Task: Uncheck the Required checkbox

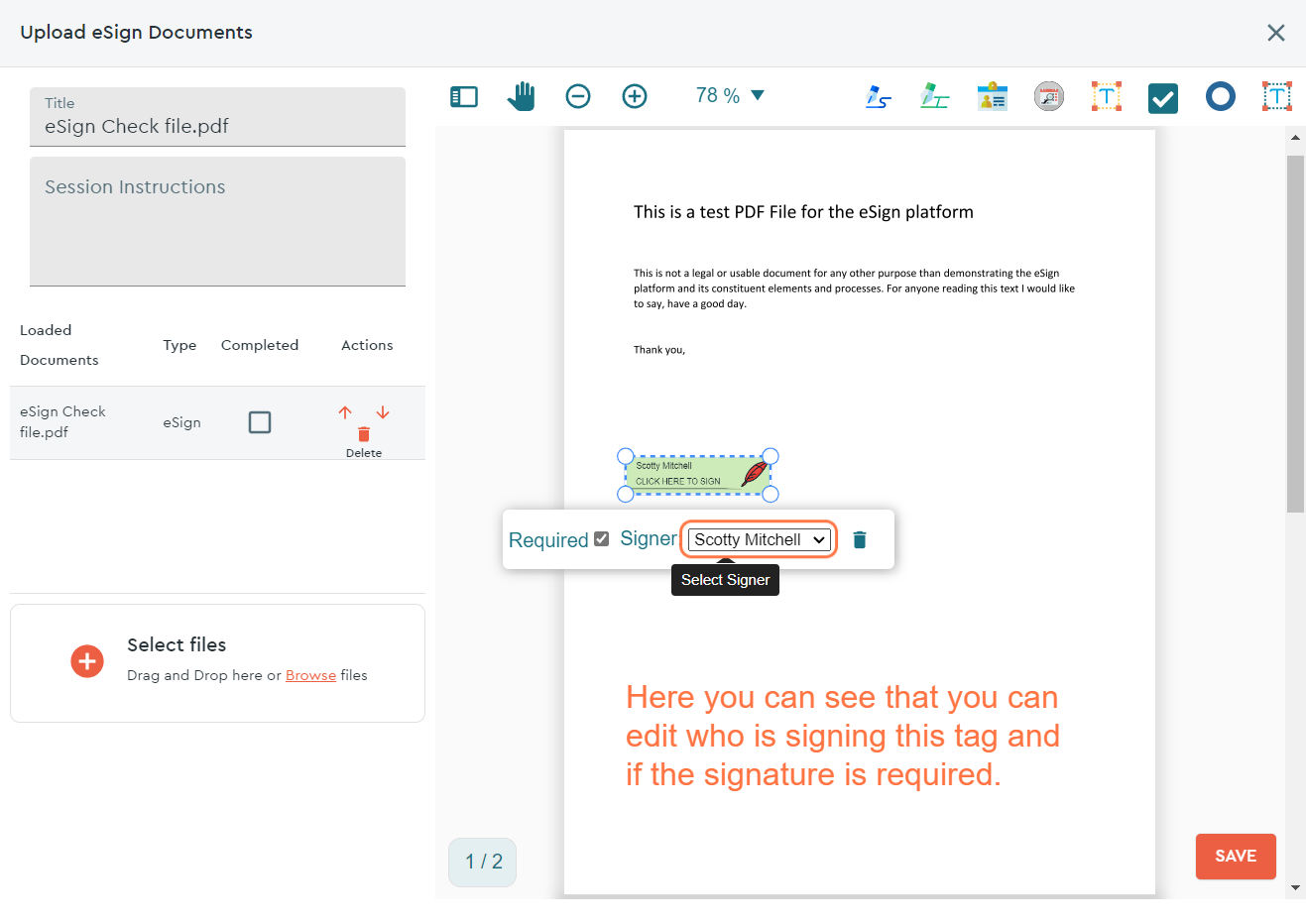Action: pos(601,539)
